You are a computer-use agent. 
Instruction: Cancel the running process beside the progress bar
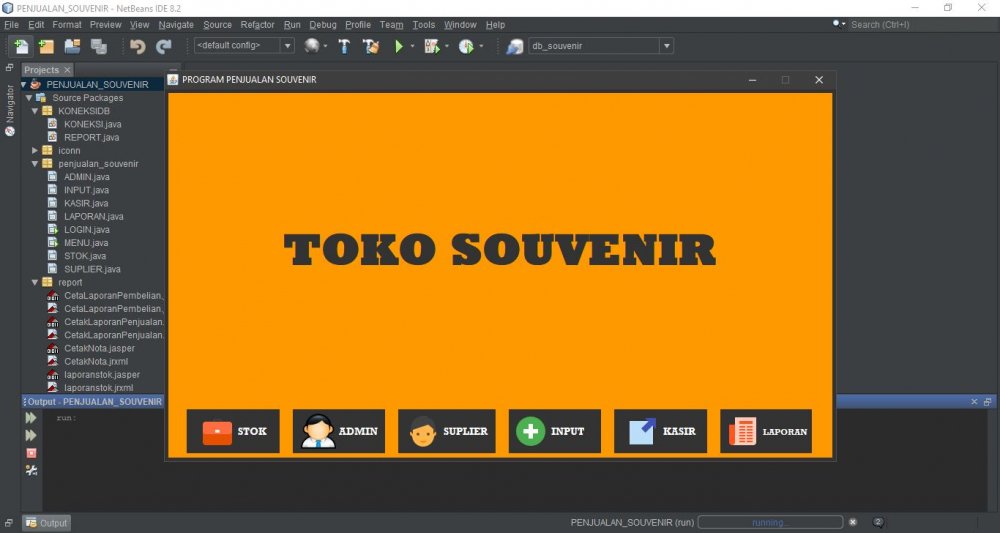click(853, 522)
